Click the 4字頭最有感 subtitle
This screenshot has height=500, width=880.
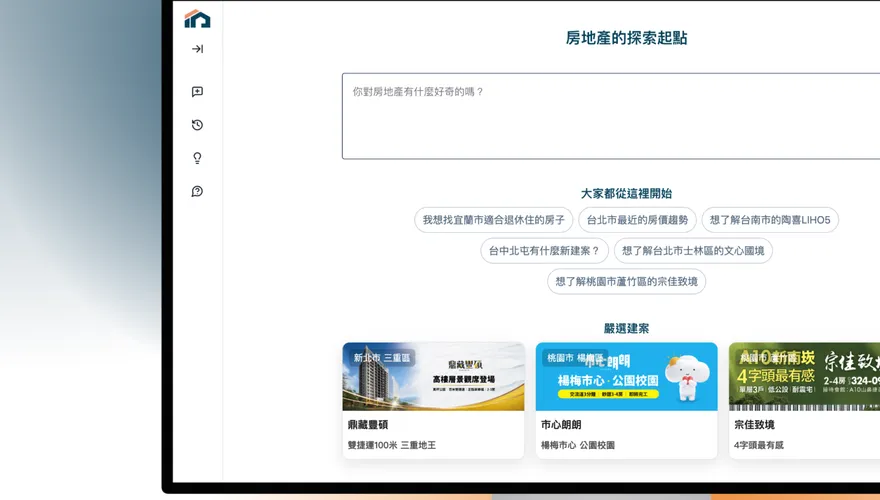[758, 445]
